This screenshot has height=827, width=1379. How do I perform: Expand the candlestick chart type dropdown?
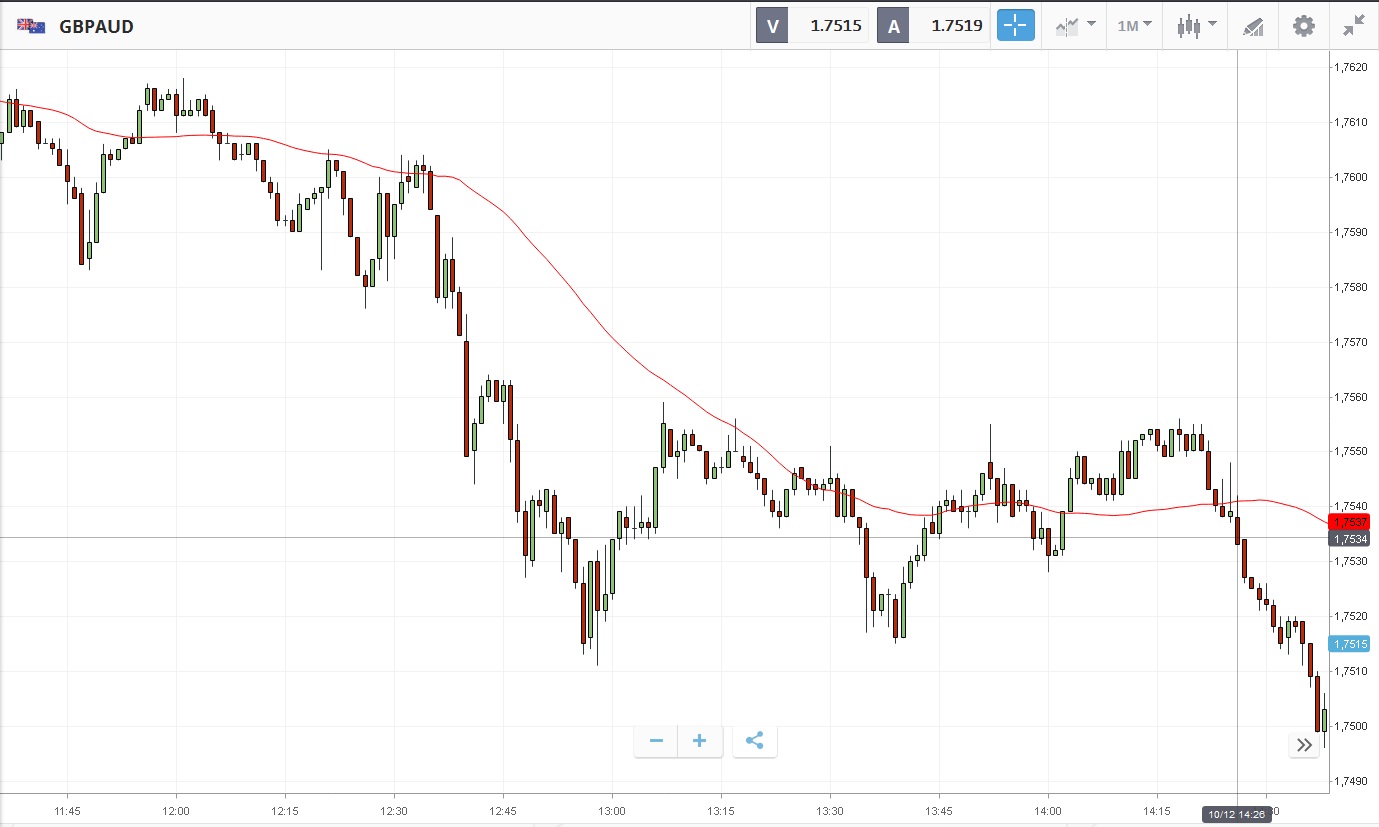click(1196, 26)
